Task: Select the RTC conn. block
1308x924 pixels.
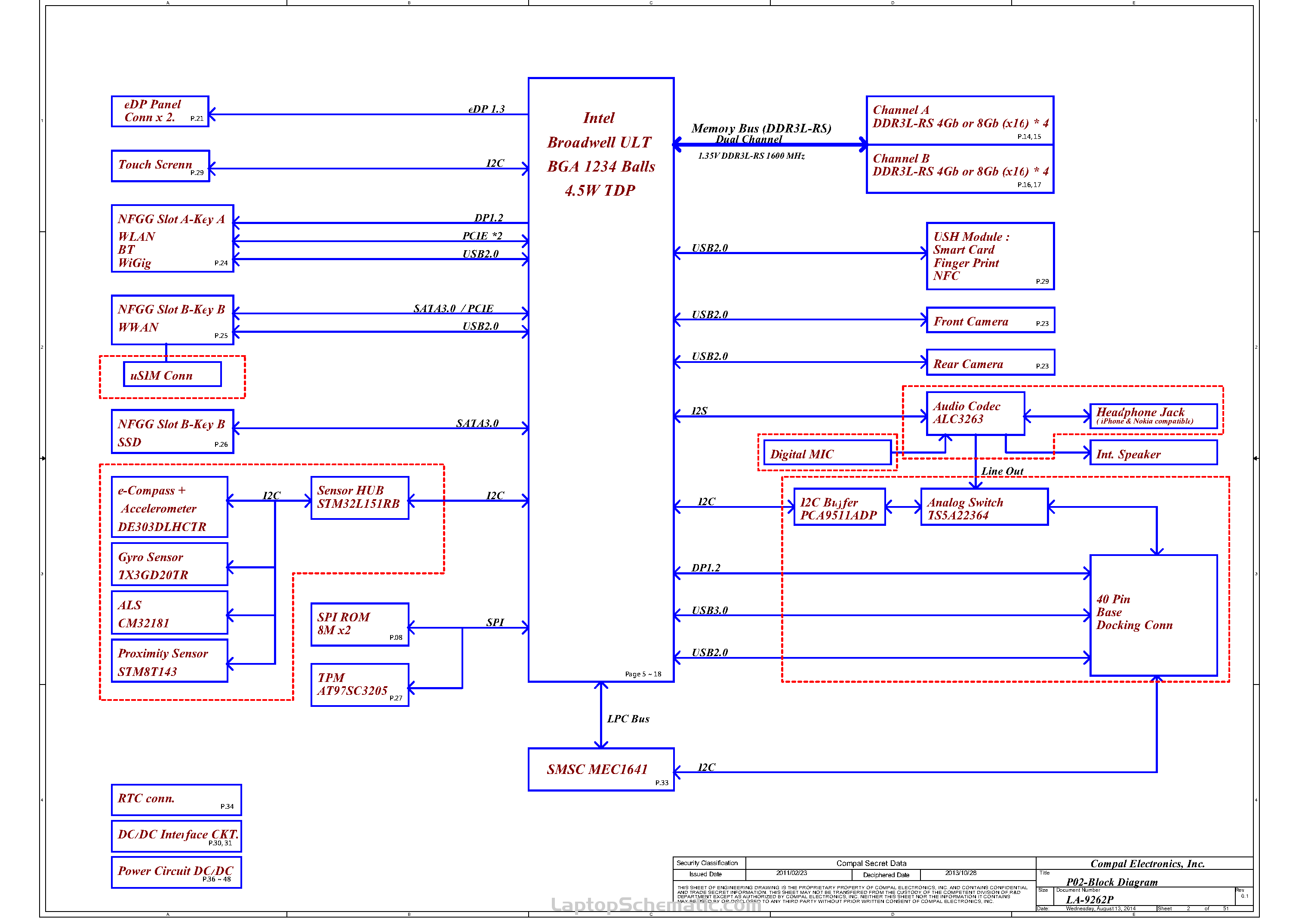Action: 177,800
